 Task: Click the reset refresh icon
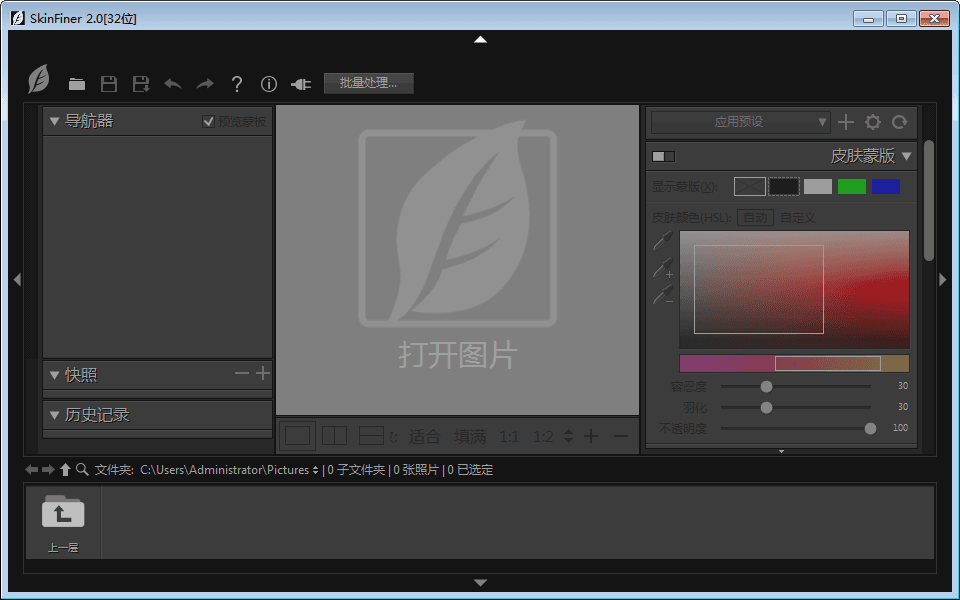899,122
